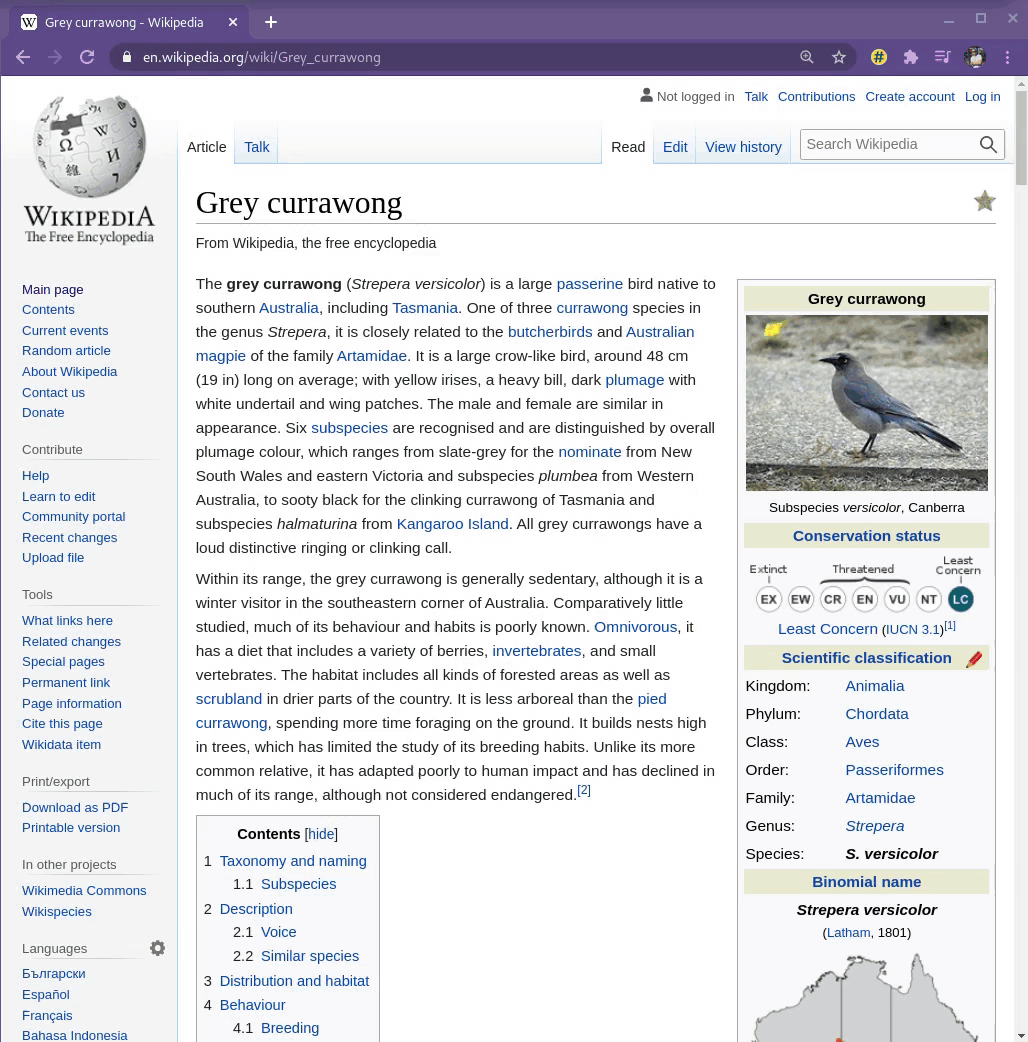1028x1042 pixels.
Task: Click the red pencil edit taxonomy icon
Action: [974, 659]
